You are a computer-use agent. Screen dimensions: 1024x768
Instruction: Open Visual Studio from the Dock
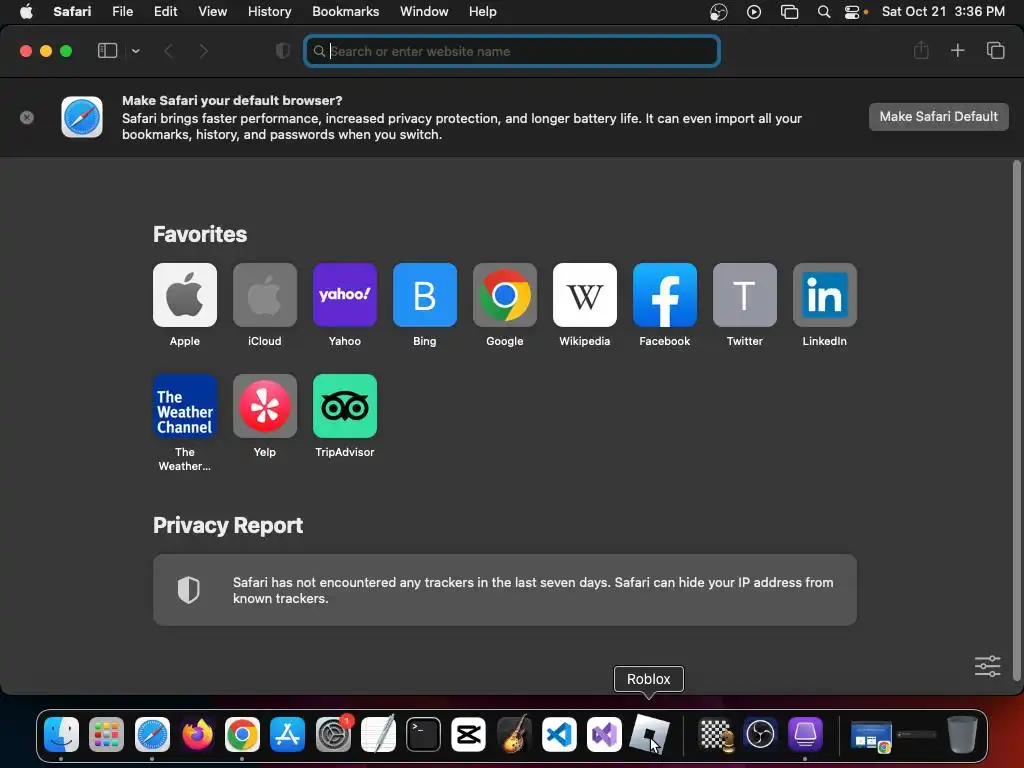coord(604,734)
